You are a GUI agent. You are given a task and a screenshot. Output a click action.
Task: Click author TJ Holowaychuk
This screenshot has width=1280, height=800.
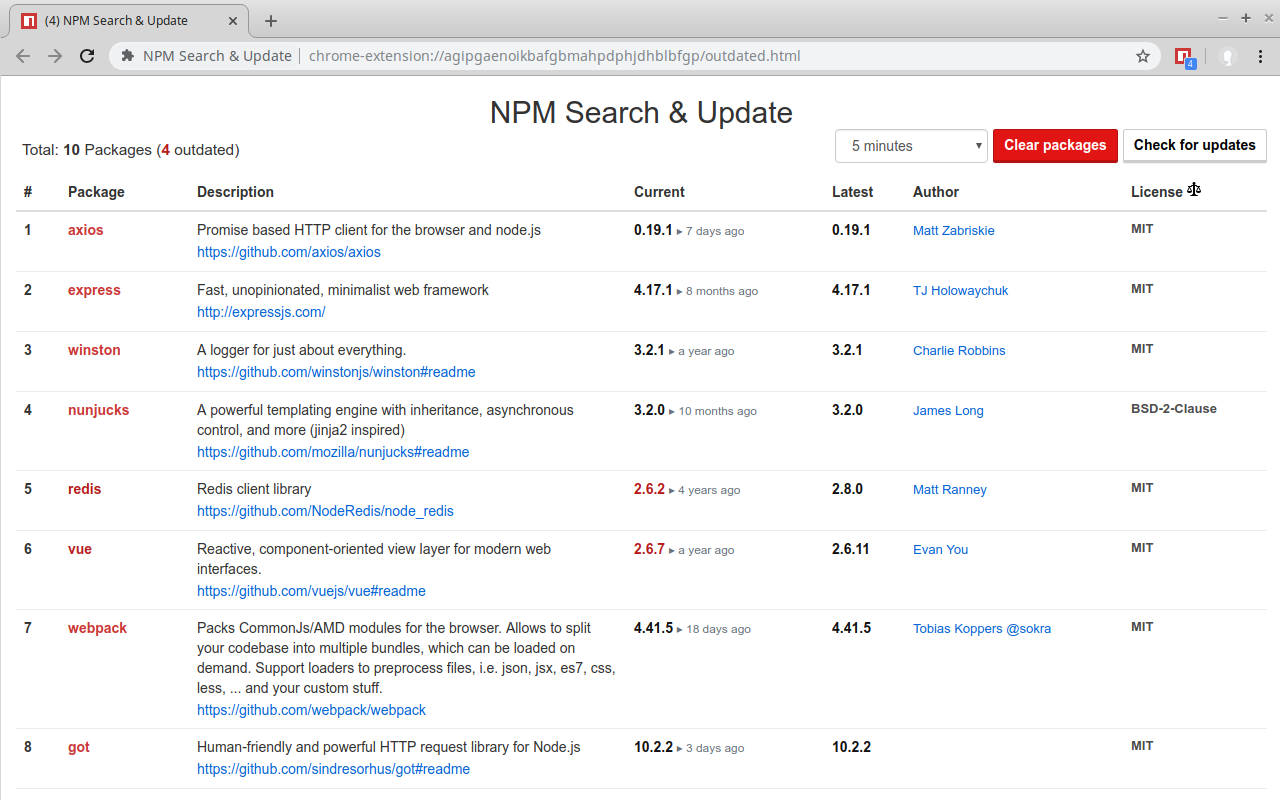961,291
